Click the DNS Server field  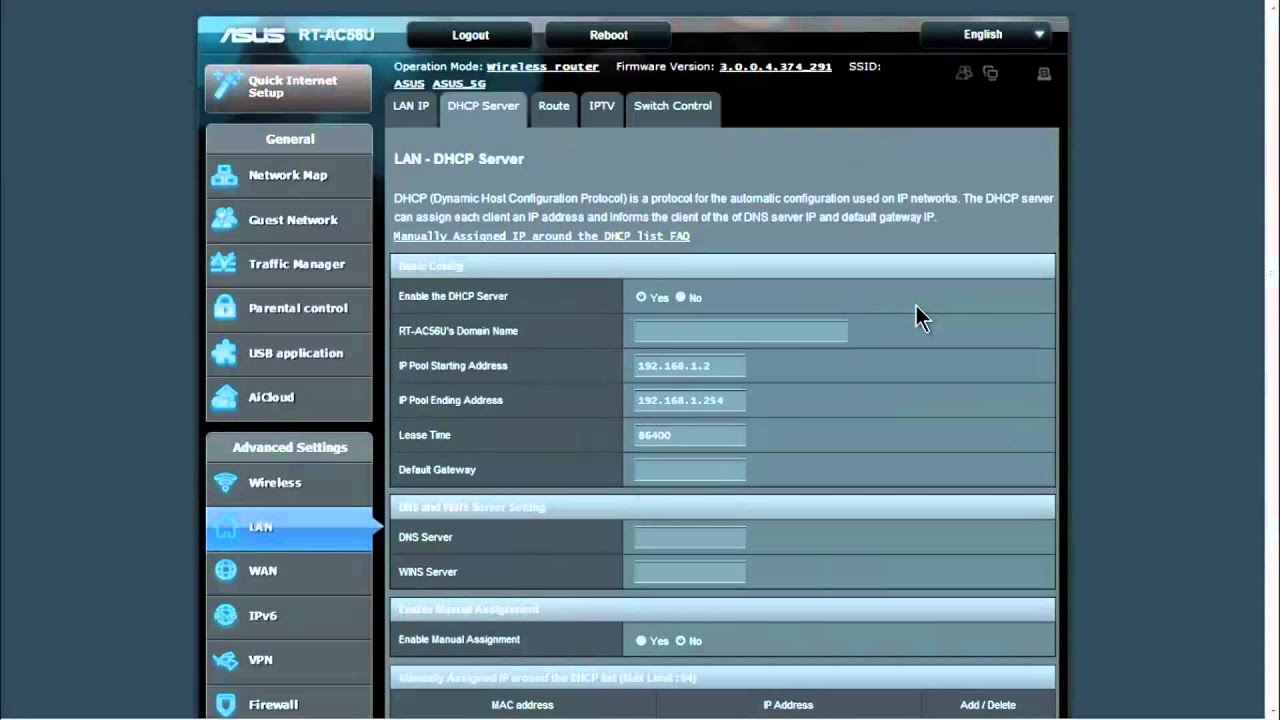[x=690, y=537]
